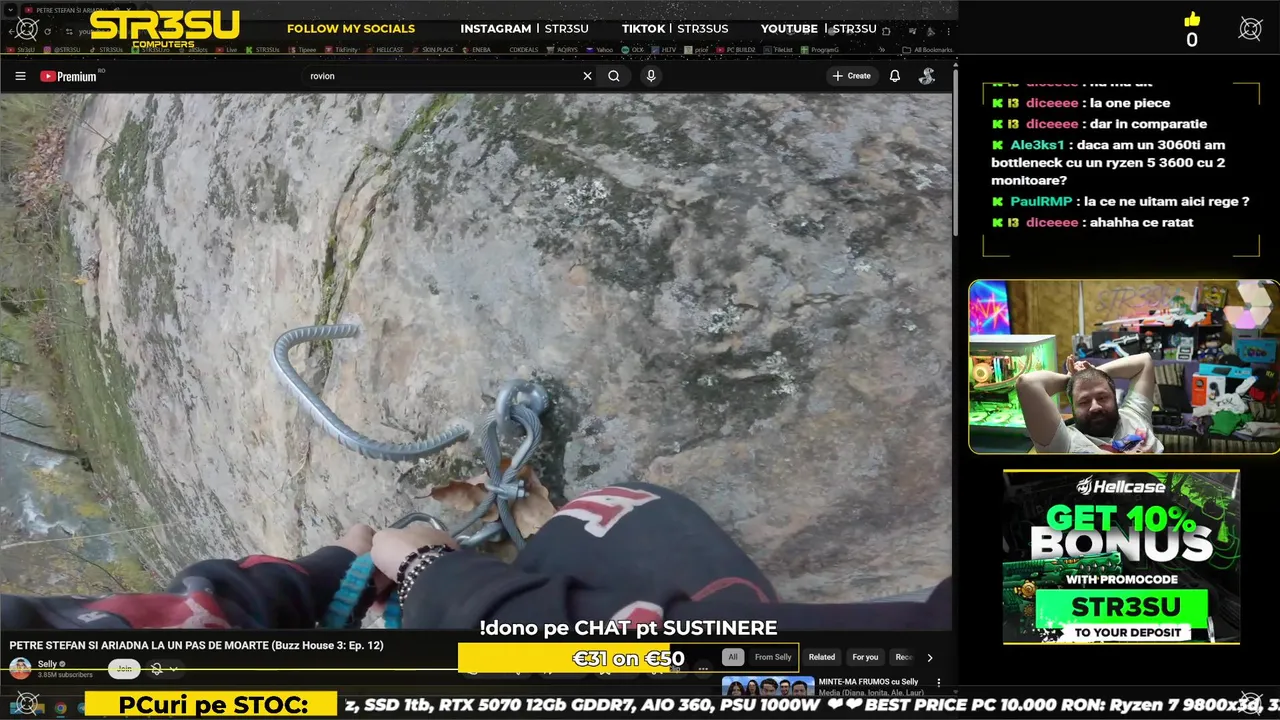Click diceeee's 'la one piece' message
The image size is (1280, 720).
click(x=1080, y=103)
